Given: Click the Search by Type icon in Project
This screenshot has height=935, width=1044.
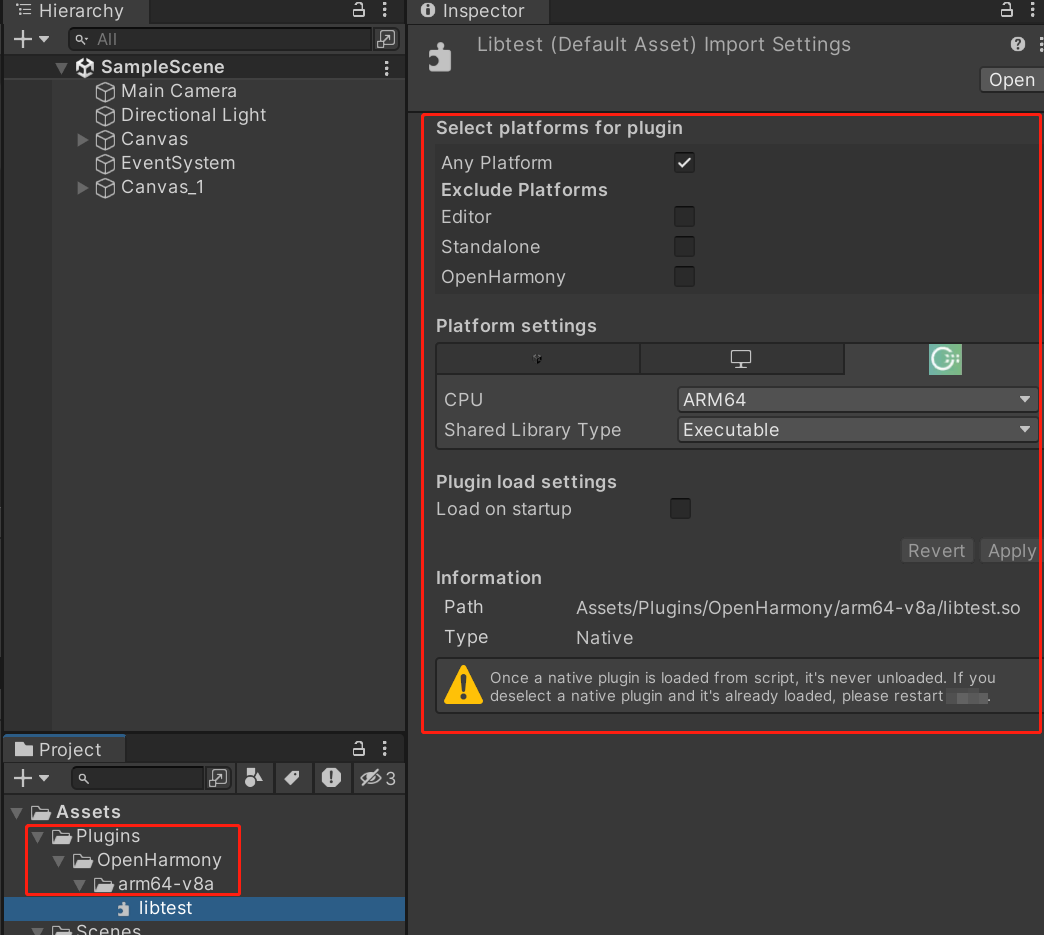Looking at the screenshot, I should [x=254, y=777].
